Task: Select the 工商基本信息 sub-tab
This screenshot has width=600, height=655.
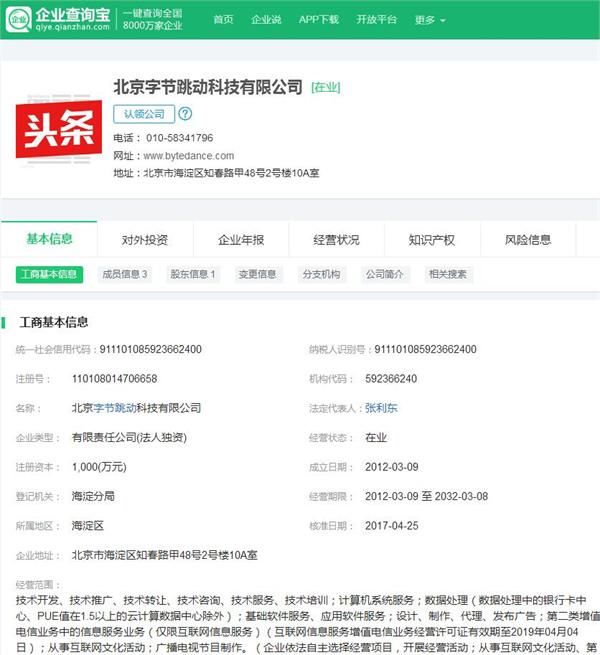Action: [x=49, y=274]
